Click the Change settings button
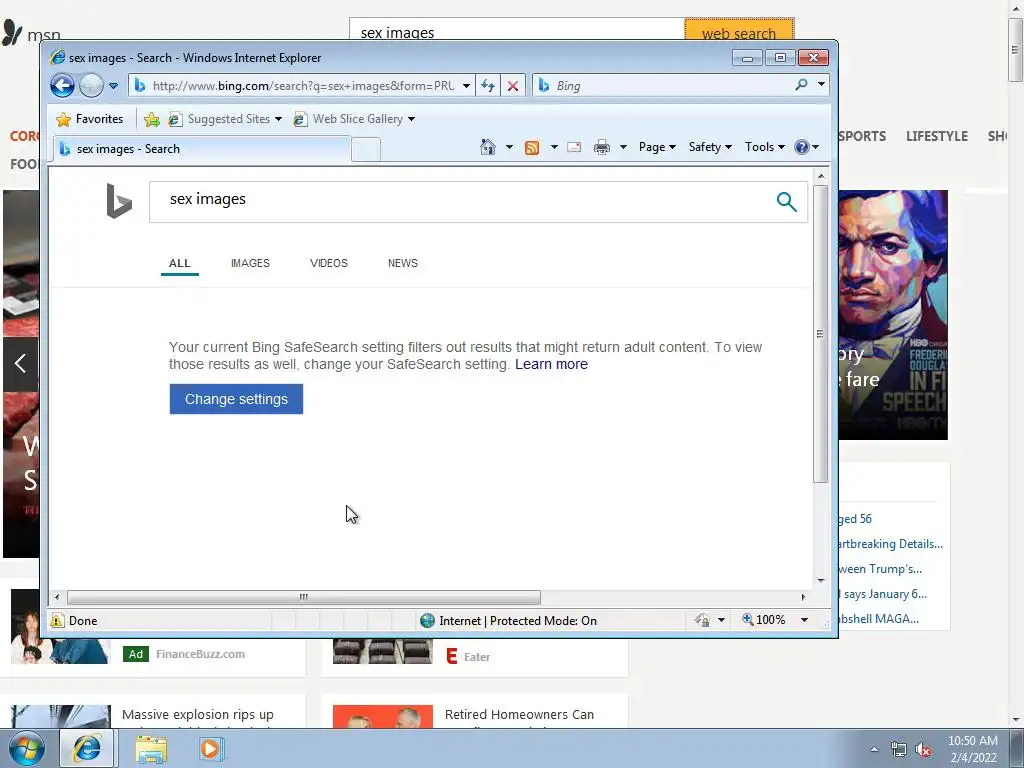Image resolution: width=1024 pixels, height=768 pixels. pos(236,399)
